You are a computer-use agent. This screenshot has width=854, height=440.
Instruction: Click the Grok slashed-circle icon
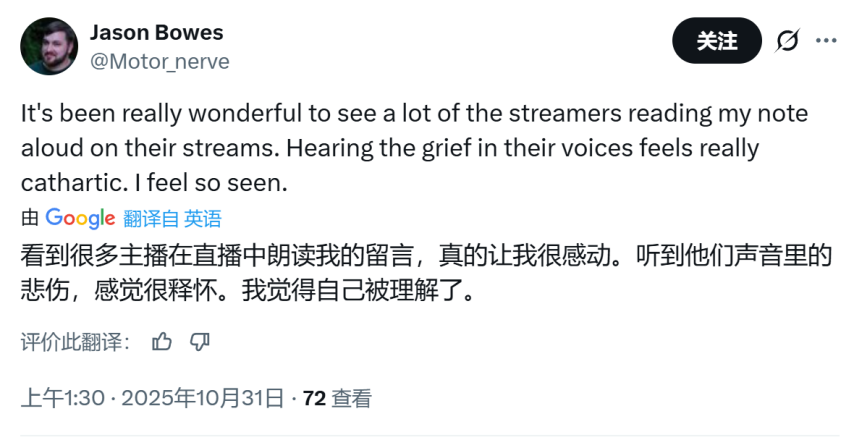pos(787,41)
